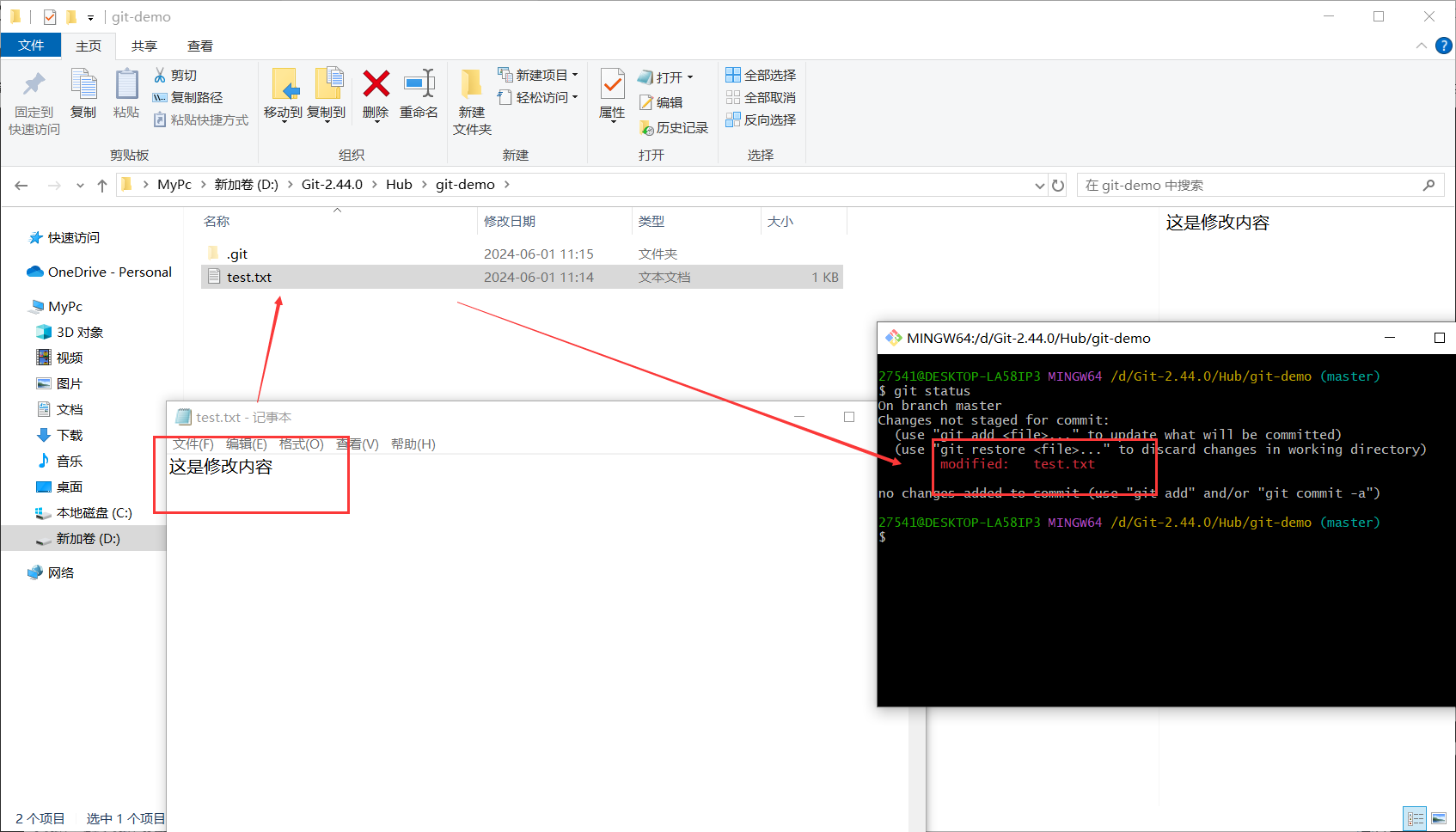Switch to details view icon in status bar

pyautogui.click(x=1415, y=819)
